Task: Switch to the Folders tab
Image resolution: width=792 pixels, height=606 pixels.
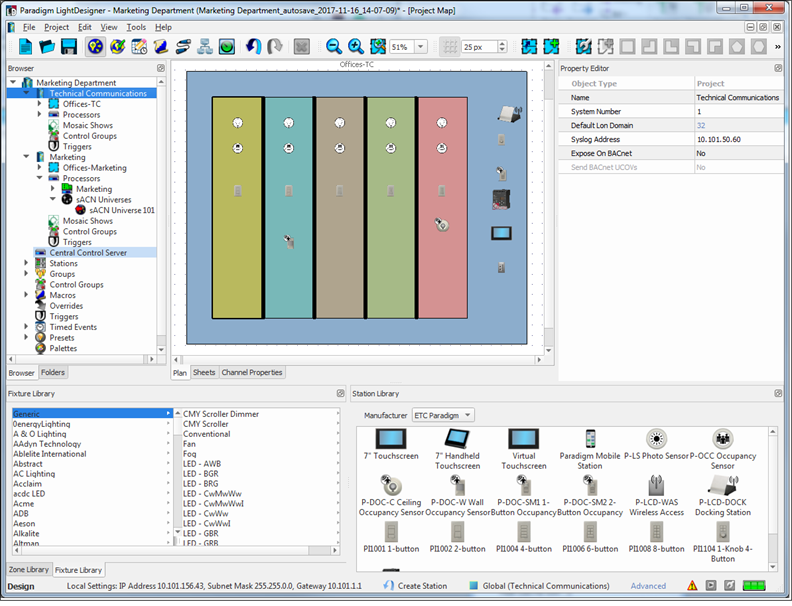Action: [53, 373]
